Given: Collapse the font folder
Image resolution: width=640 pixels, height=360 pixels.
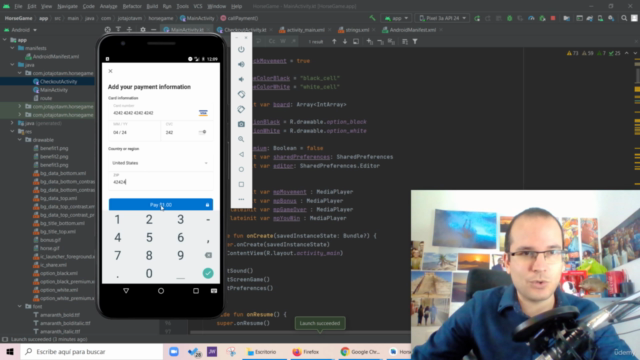Looking at the screenshot, I should coord(20,306).
